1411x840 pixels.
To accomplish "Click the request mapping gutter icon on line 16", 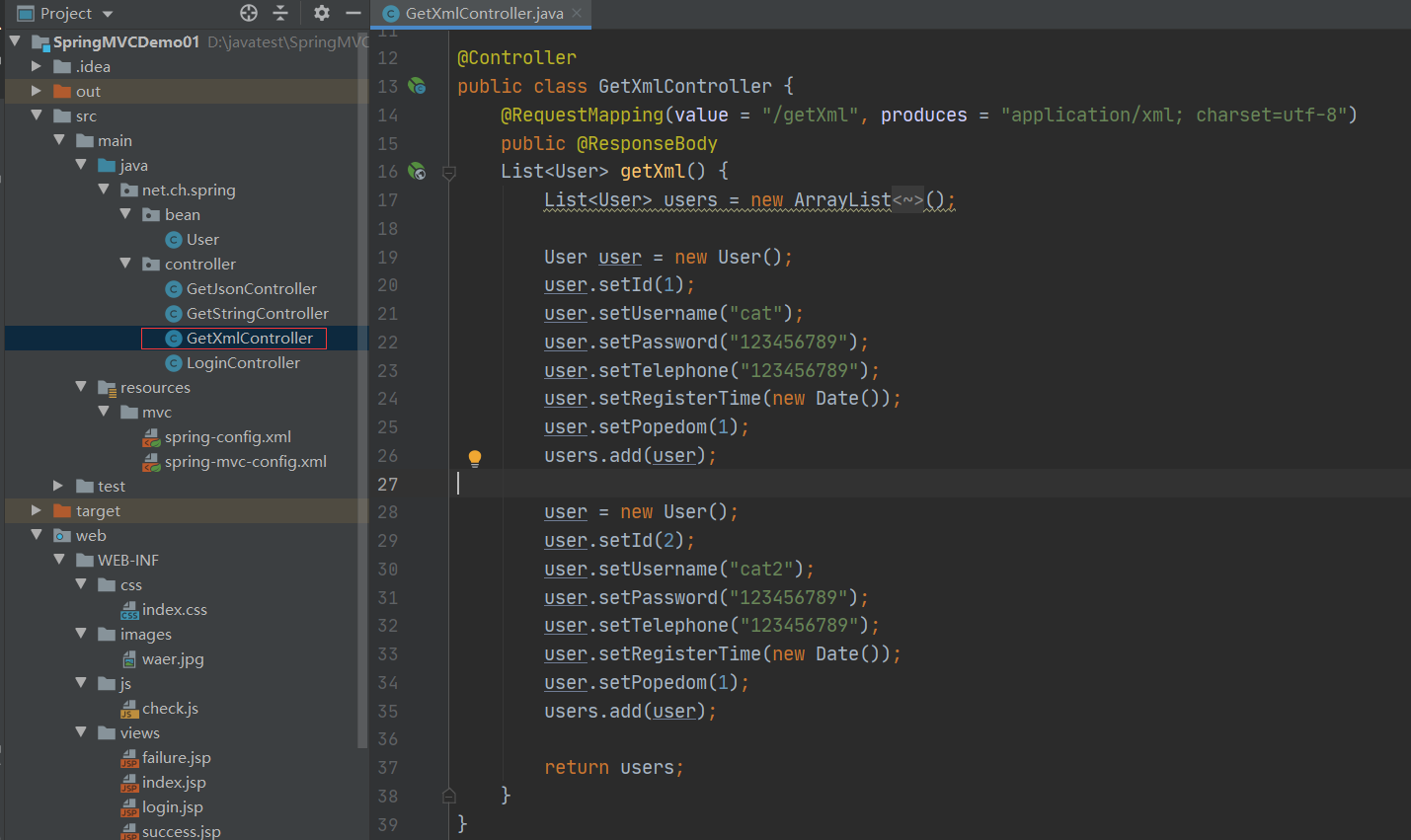I will tap(418, 172).
